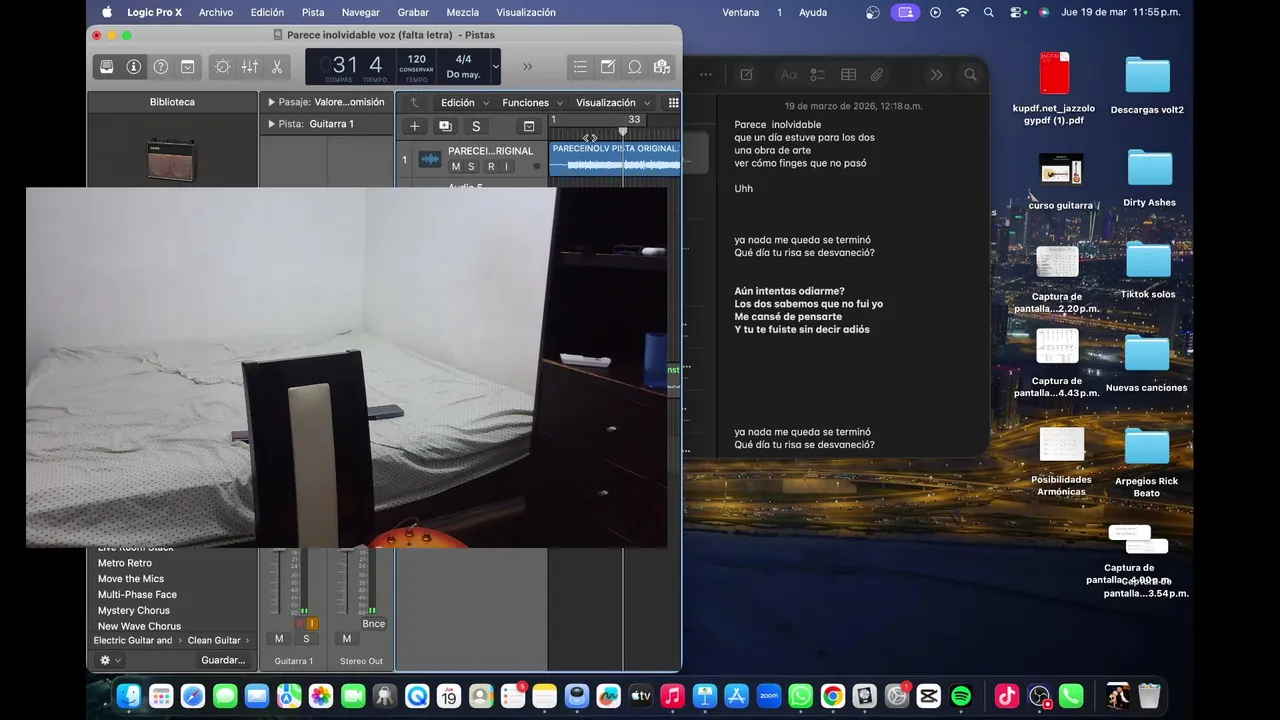Mute the Guitarra 1 channel strip
The height and width of the screenshot is (720, 1280).
[x=279, y=638]
